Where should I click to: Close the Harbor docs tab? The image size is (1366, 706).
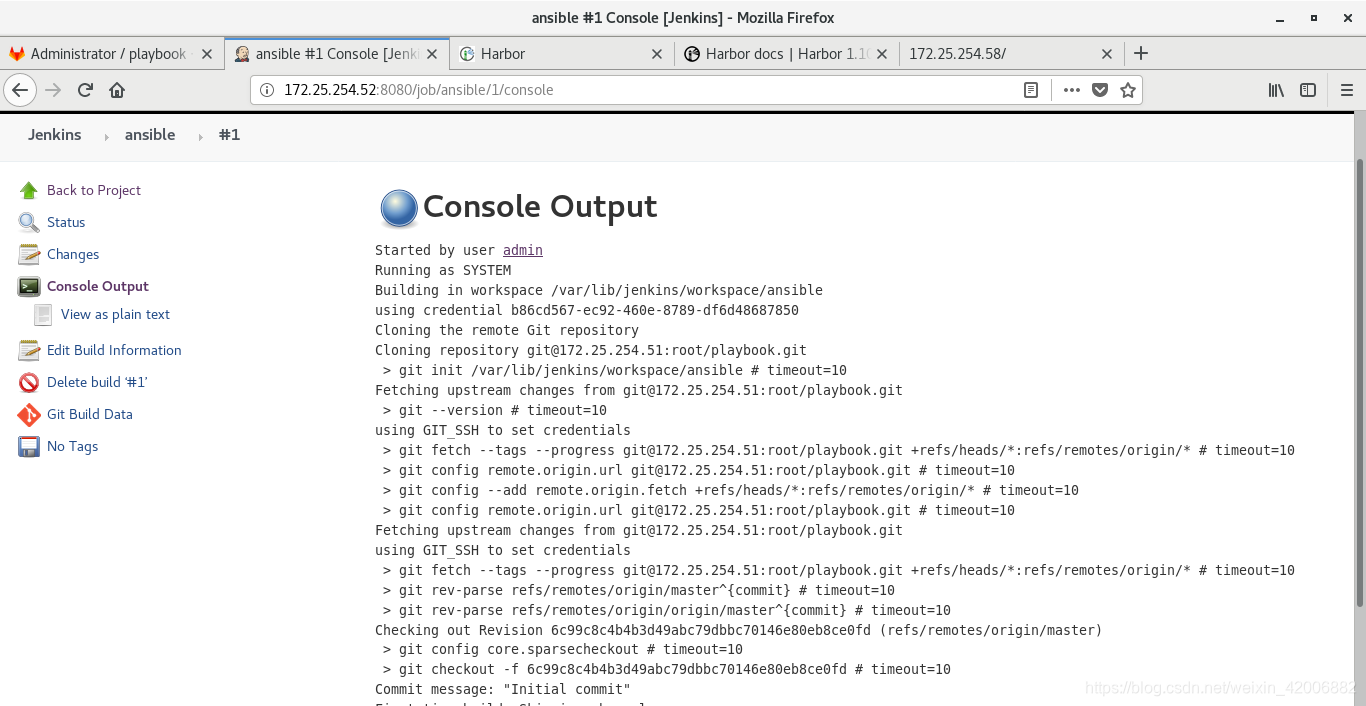click(x=882, y=54)
